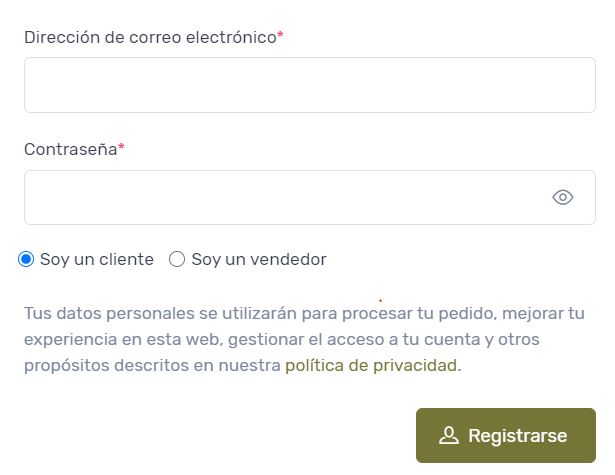Click the "Contraseña" field label
Image resolution: width=615 pixels, height=475 pixels.
click(x=71, y=149)
